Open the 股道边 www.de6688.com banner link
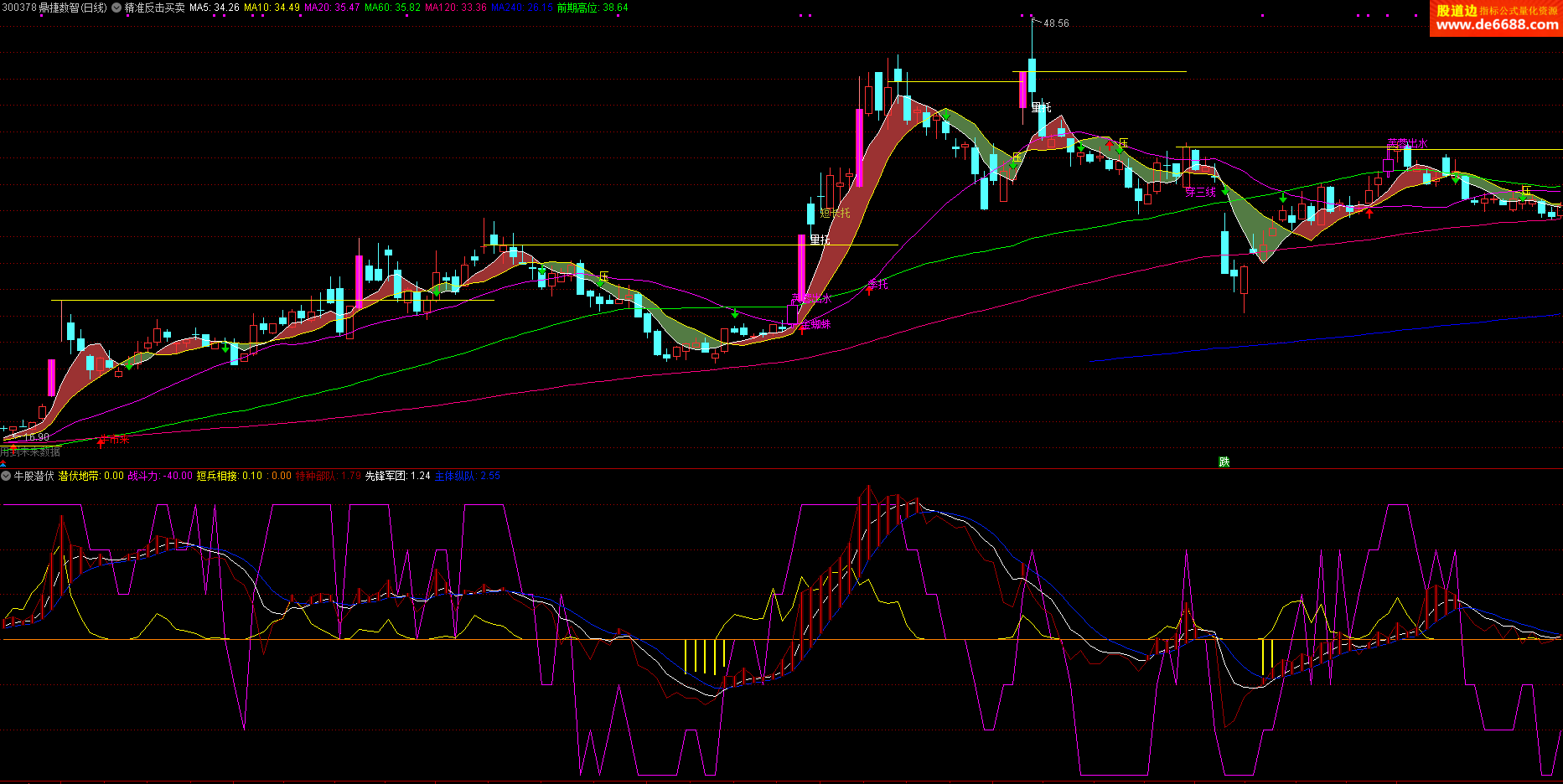 [1496, 18]
